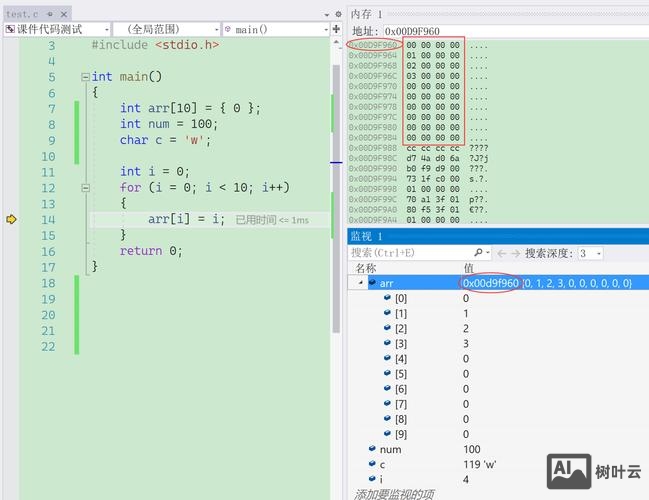The image size is (649, 500).
Task: Open editor settings gear icon above the scrollbar
Action: click(337, 15)
